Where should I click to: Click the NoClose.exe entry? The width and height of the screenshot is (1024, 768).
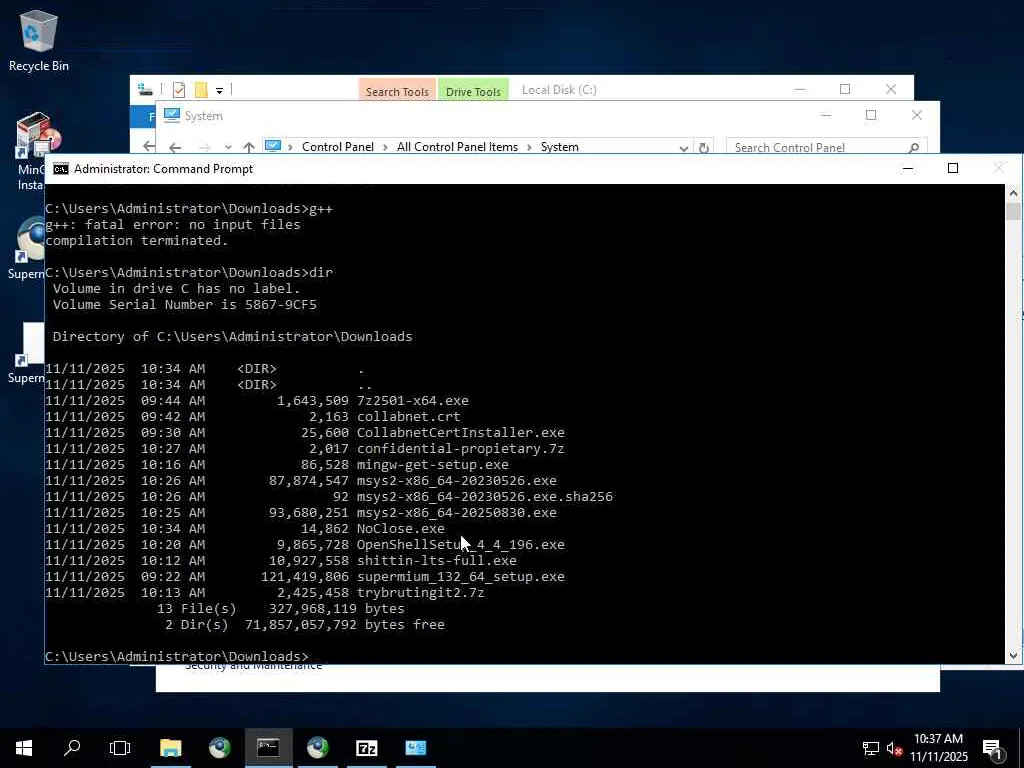(x=400, y=528)
